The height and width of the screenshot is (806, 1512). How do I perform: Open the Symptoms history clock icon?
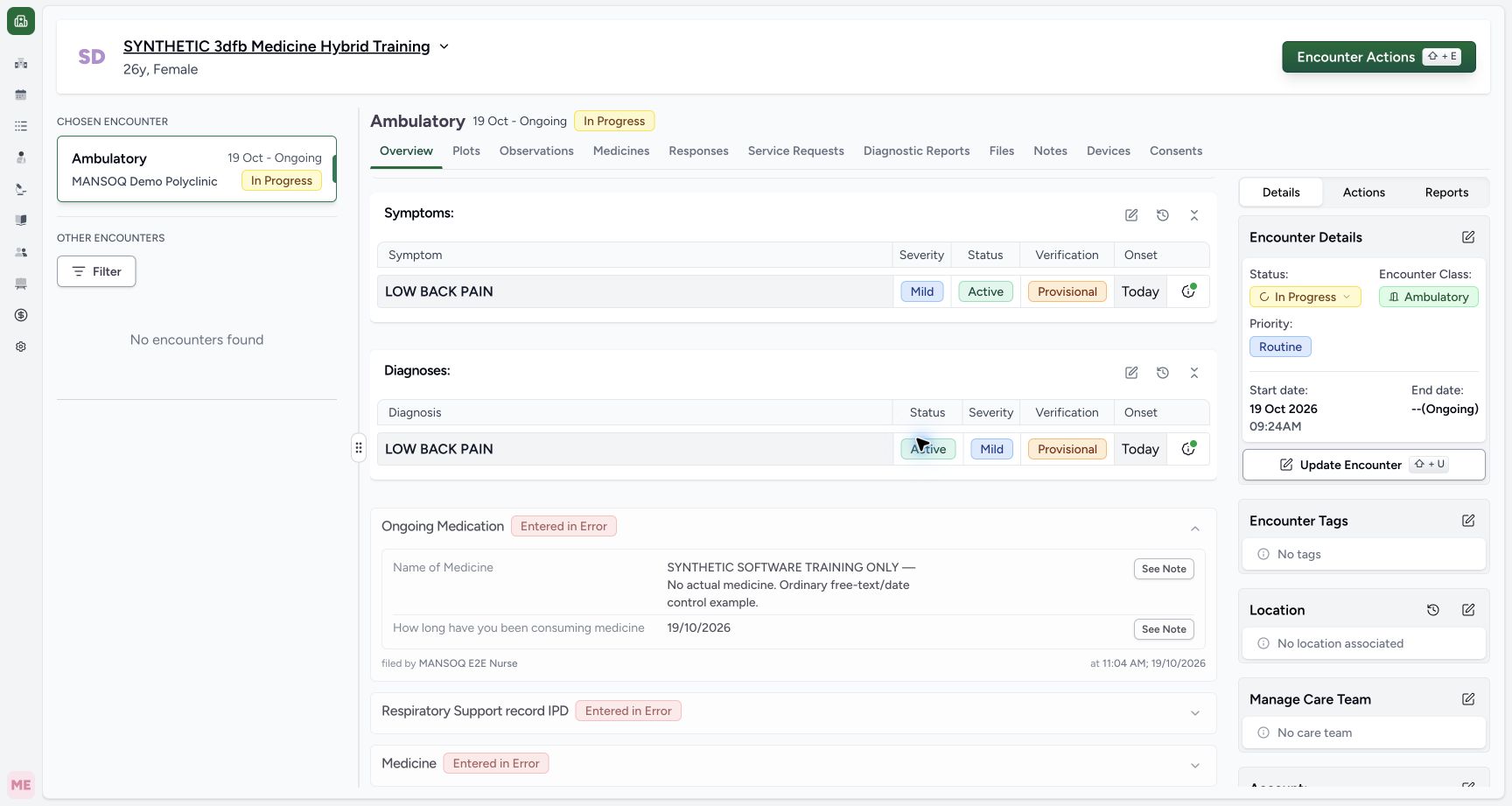[x=1163, y=215]
